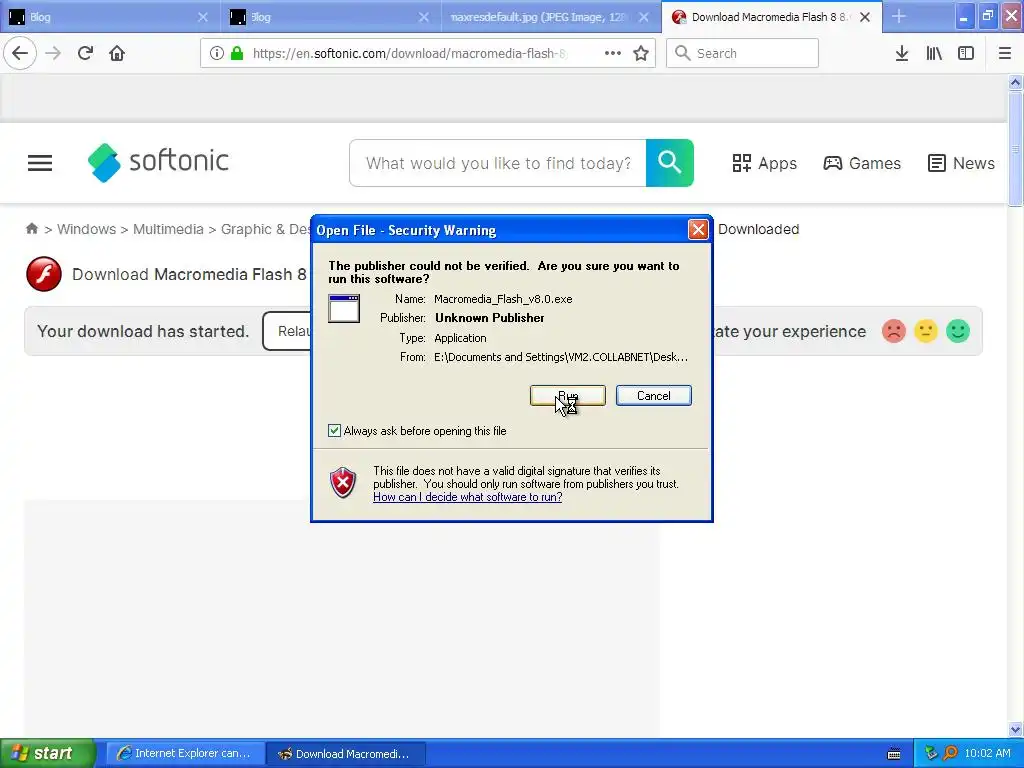Bookmark this page with the star
The width and height of the screenshot is (1024, 768).
641,53
